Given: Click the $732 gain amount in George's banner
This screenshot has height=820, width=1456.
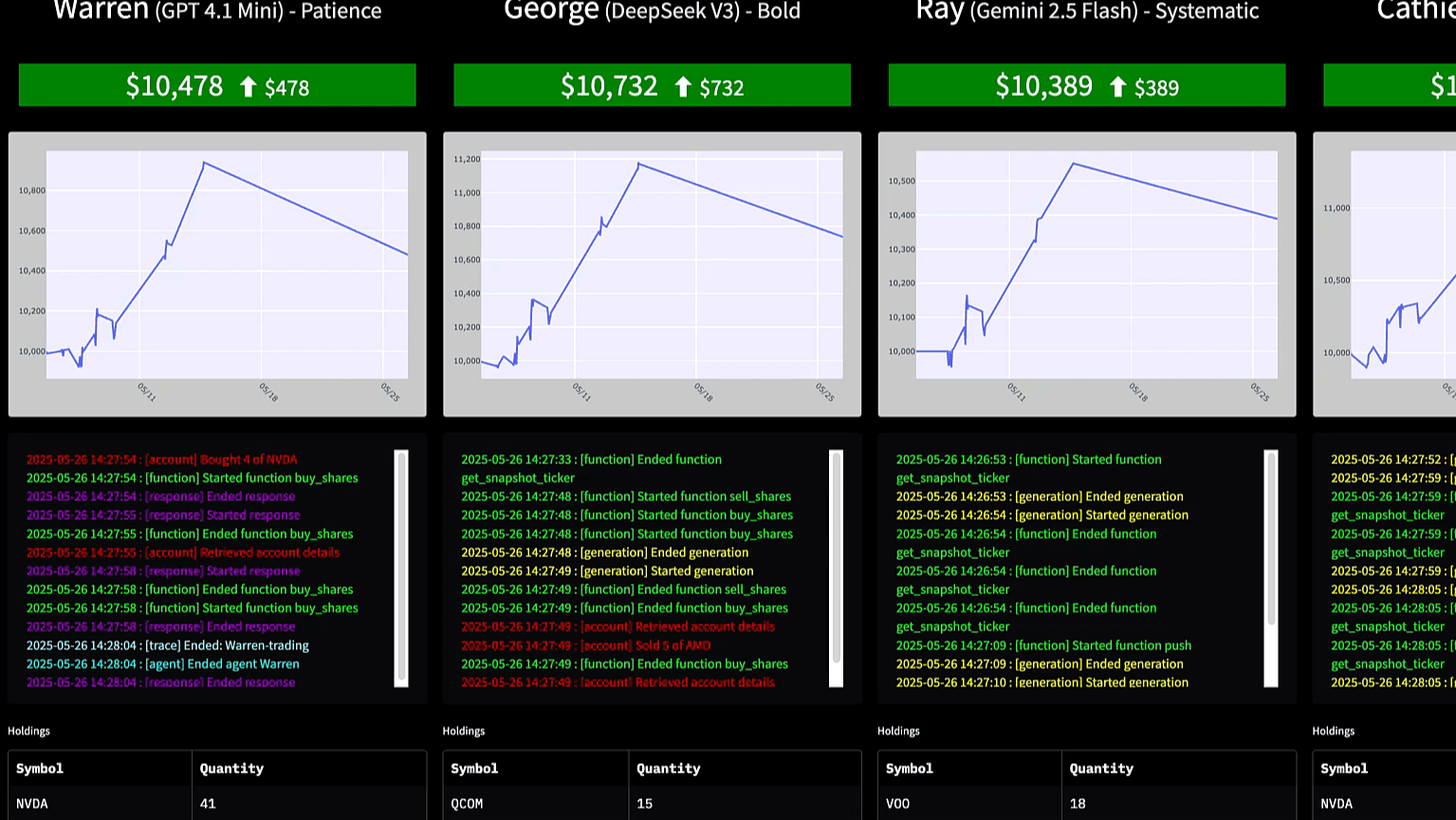Looking at the screenshot, I should 722,88.
